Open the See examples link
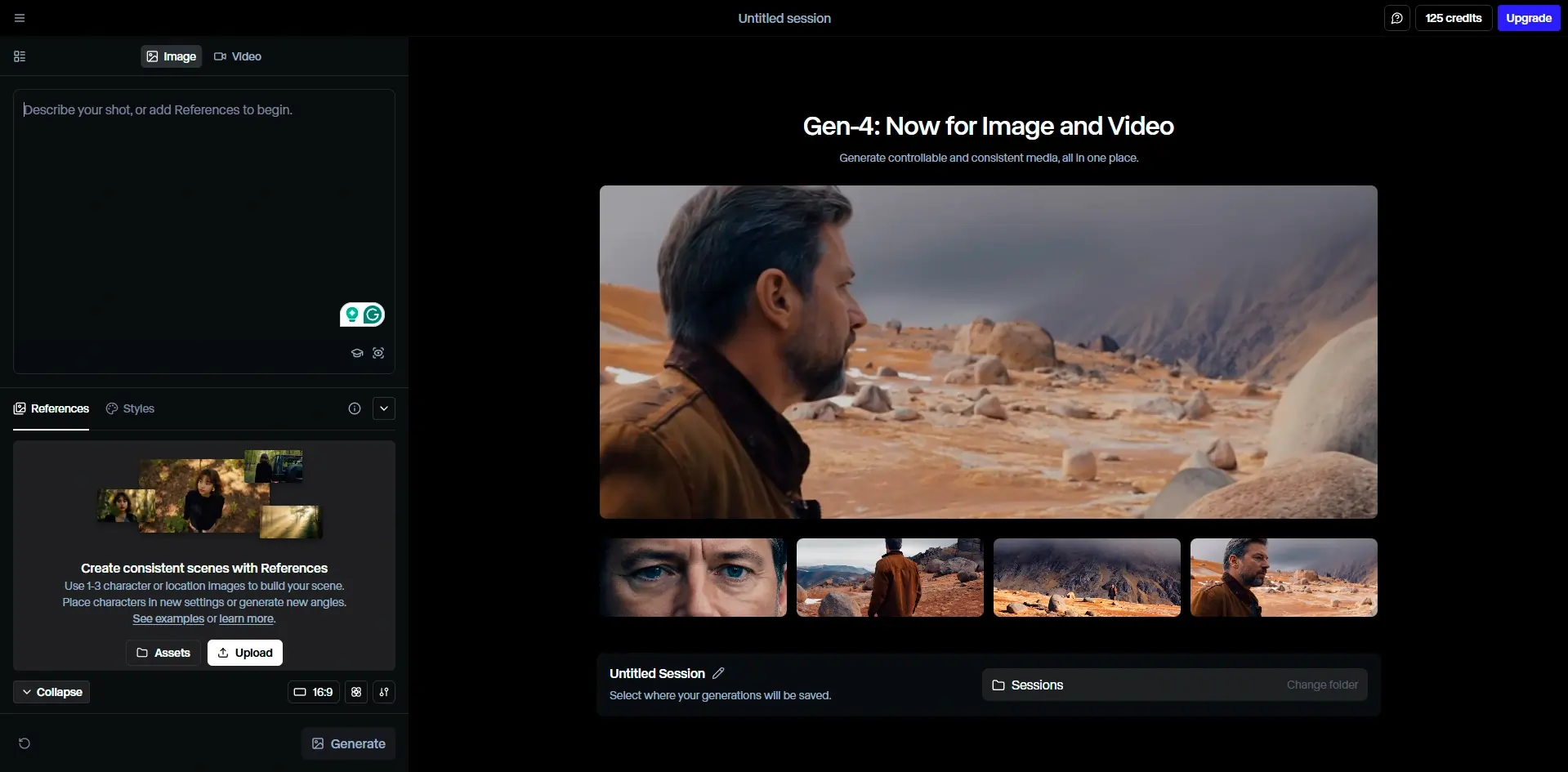Viewport: 1568px width, 772px height. pos(168,618)
